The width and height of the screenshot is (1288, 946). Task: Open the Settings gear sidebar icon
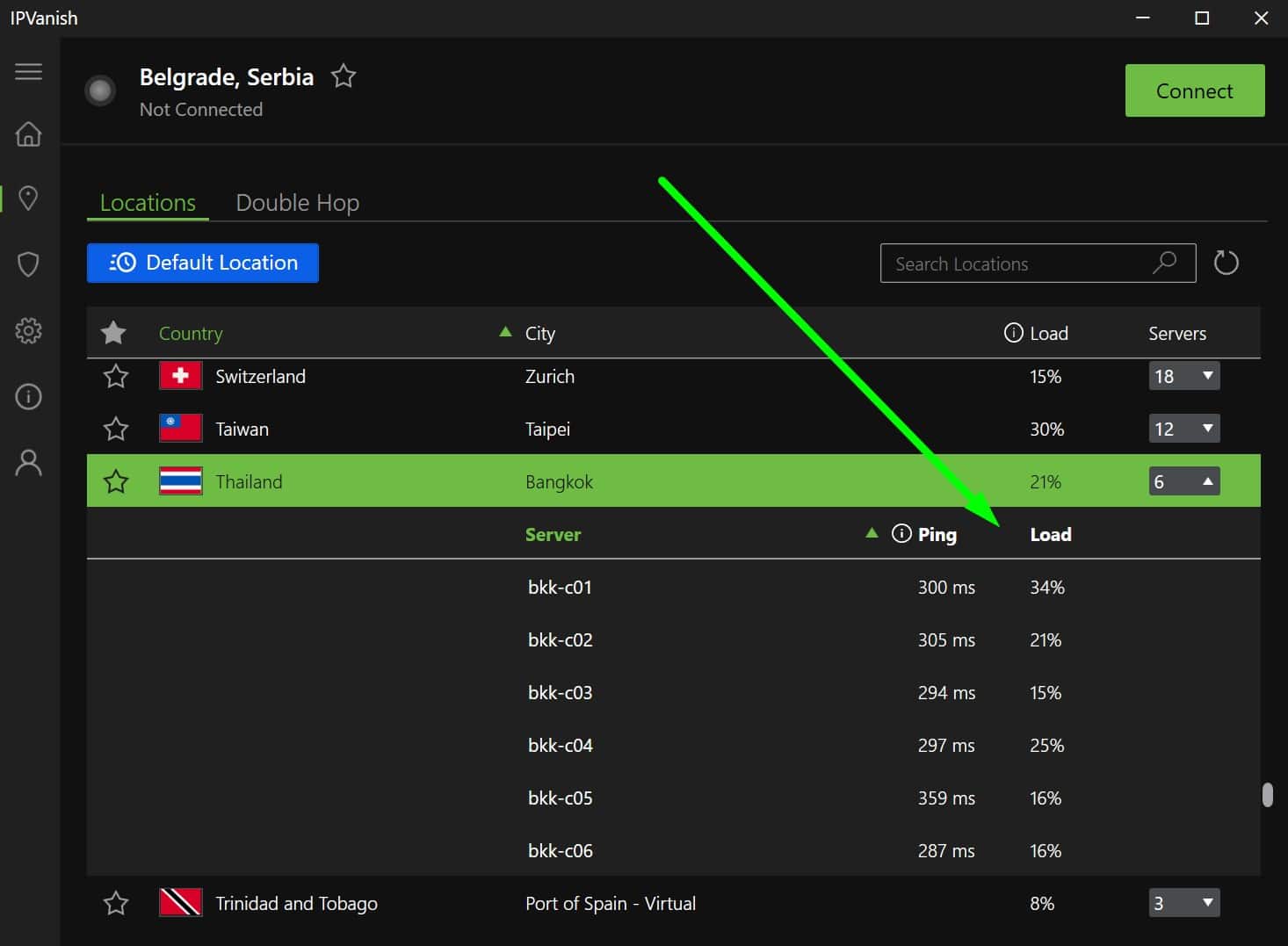pos(28,330)
